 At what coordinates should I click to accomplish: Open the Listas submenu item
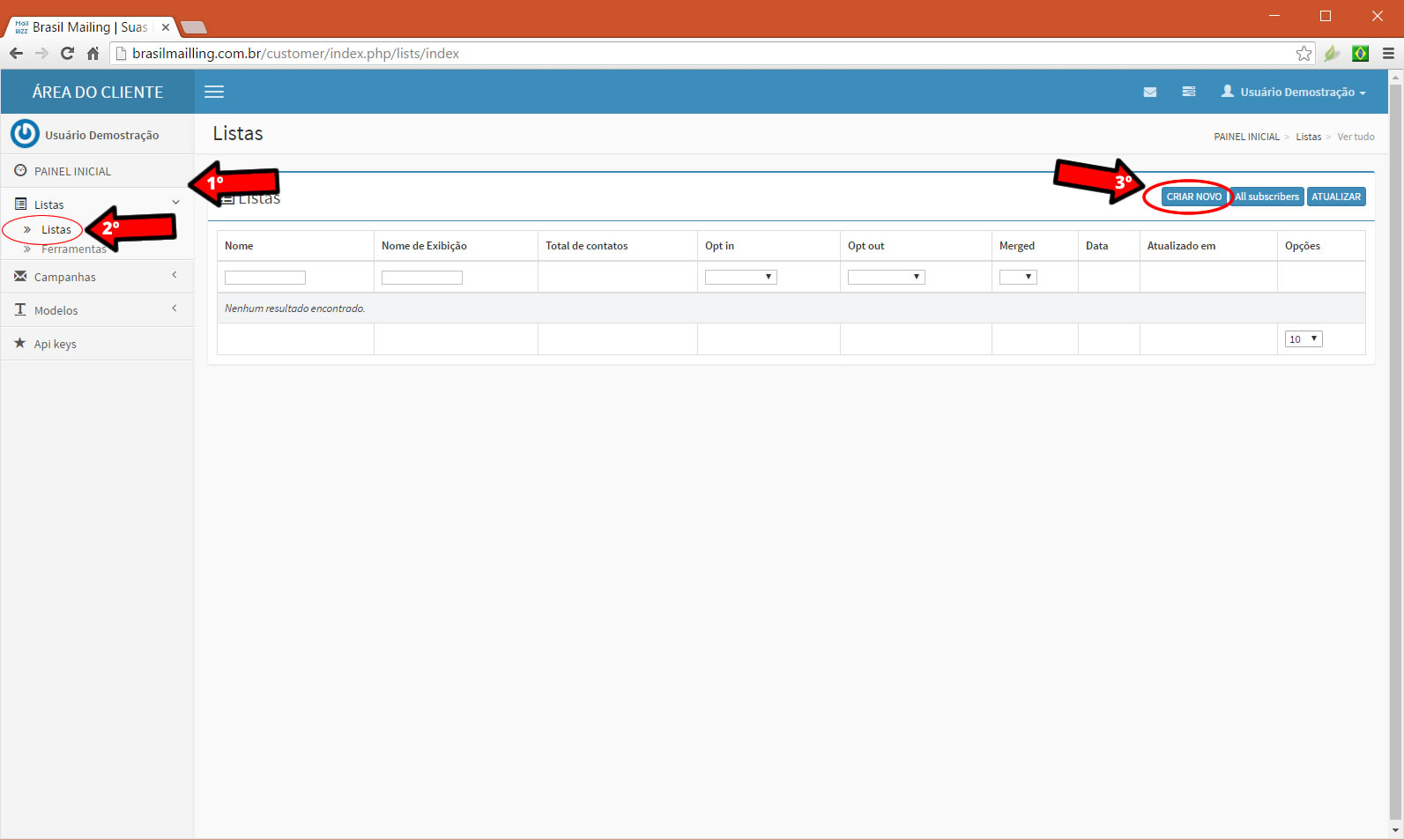pyautogui.click(x=56, y=229)
